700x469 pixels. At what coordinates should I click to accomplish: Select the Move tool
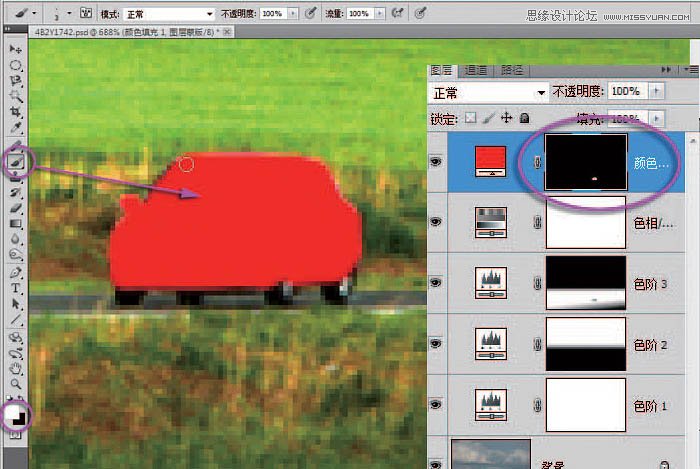(x=16, y=48)
